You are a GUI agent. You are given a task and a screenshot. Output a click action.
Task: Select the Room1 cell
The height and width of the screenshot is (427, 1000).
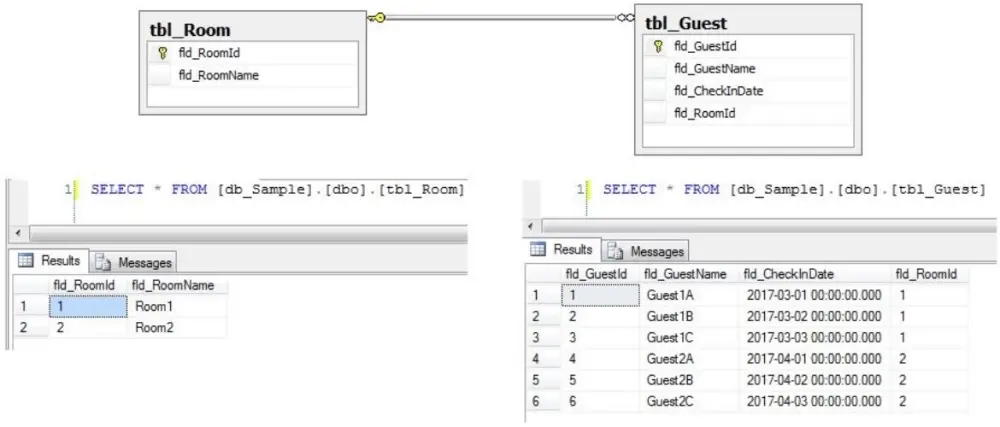177,307
